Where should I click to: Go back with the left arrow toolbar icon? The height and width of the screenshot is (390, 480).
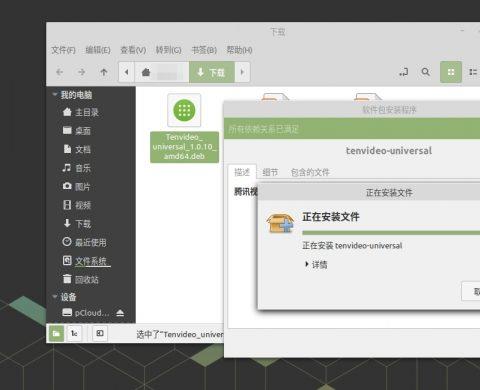[x=60, y=72]
